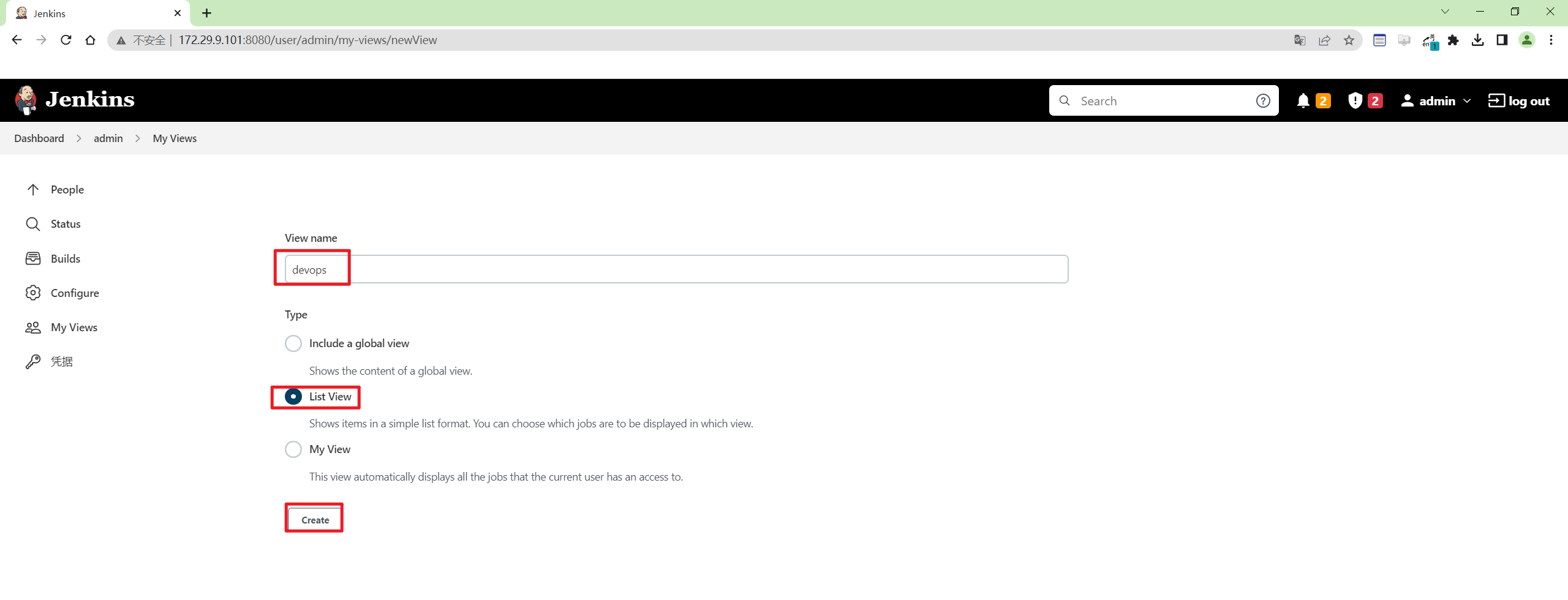
Task: Close the Jenkins browser tab
Action: [178, 13]
